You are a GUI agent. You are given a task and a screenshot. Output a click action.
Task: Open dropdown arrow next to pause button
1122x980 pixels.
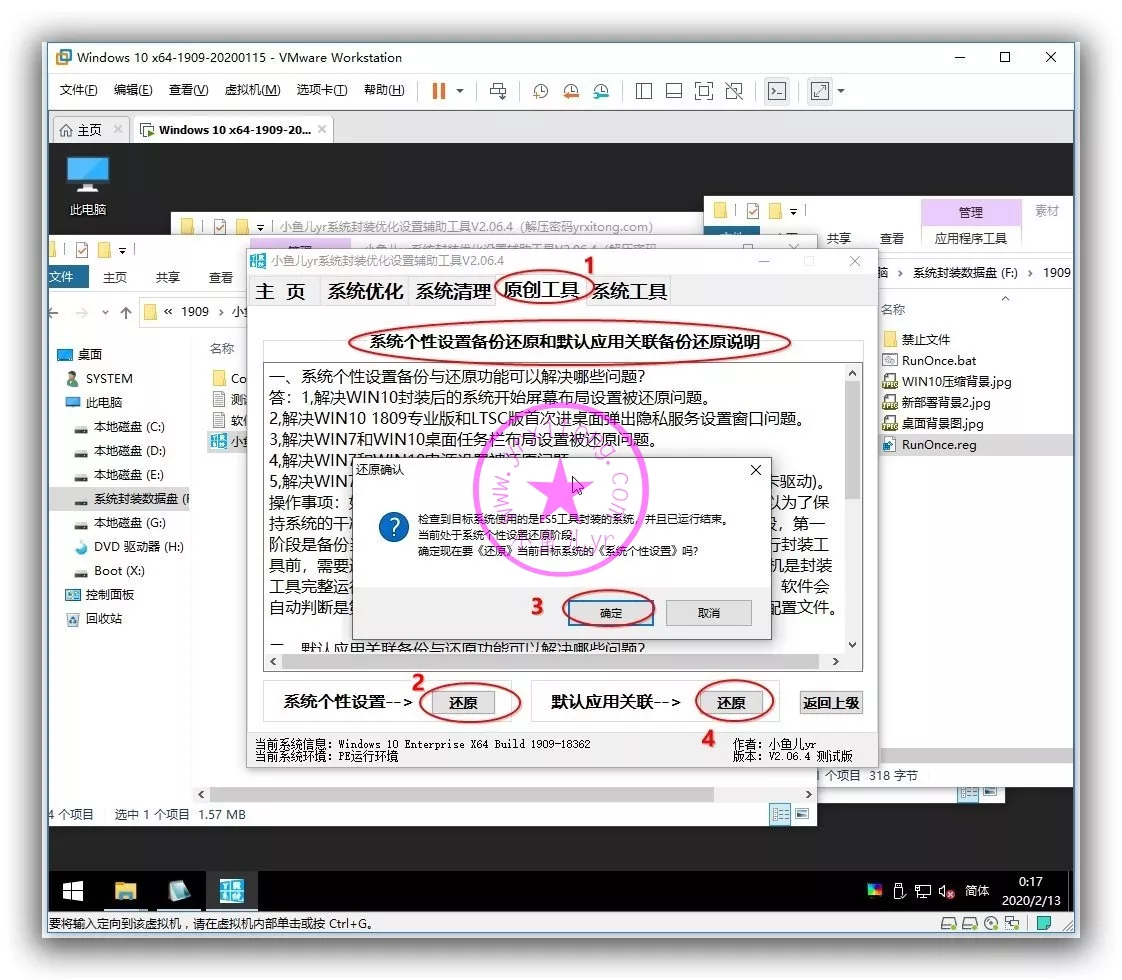(x=460, y=91)
